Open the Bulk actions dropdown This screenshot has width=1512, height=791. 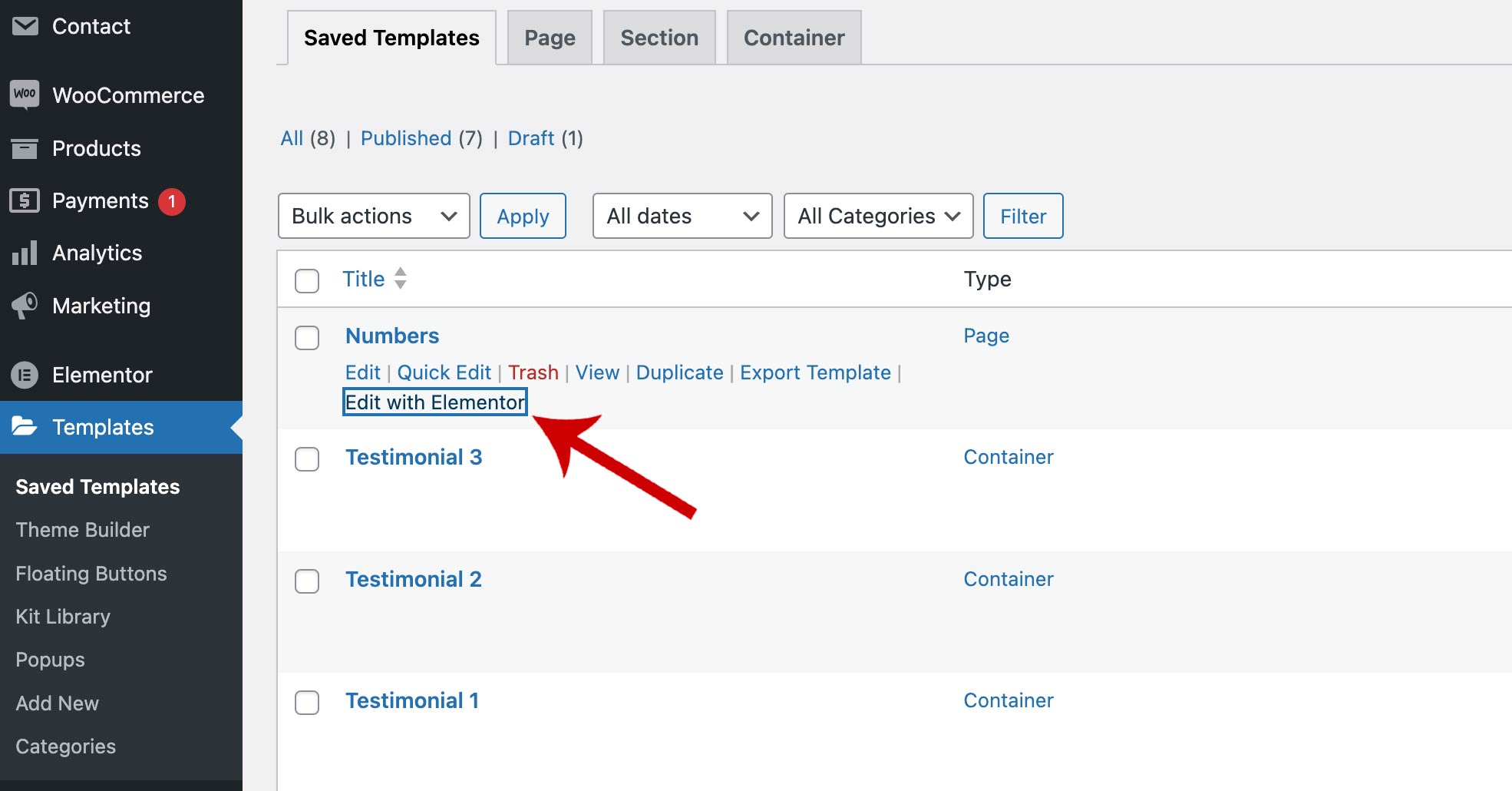(x=374, y=216)
